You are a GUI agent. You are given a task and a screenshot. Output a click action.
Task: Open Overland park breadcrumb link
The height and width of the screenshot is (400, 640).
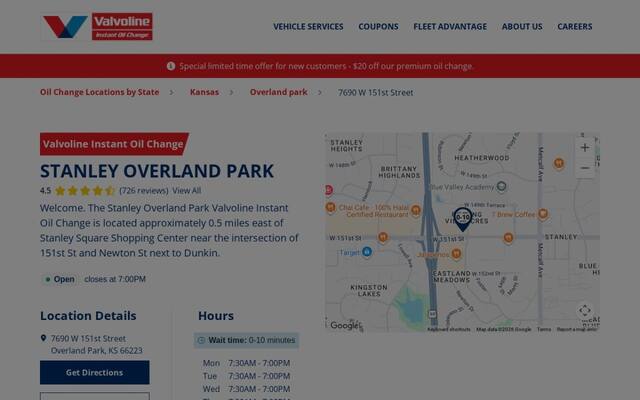pyautogui.click(x=278, y=92)
